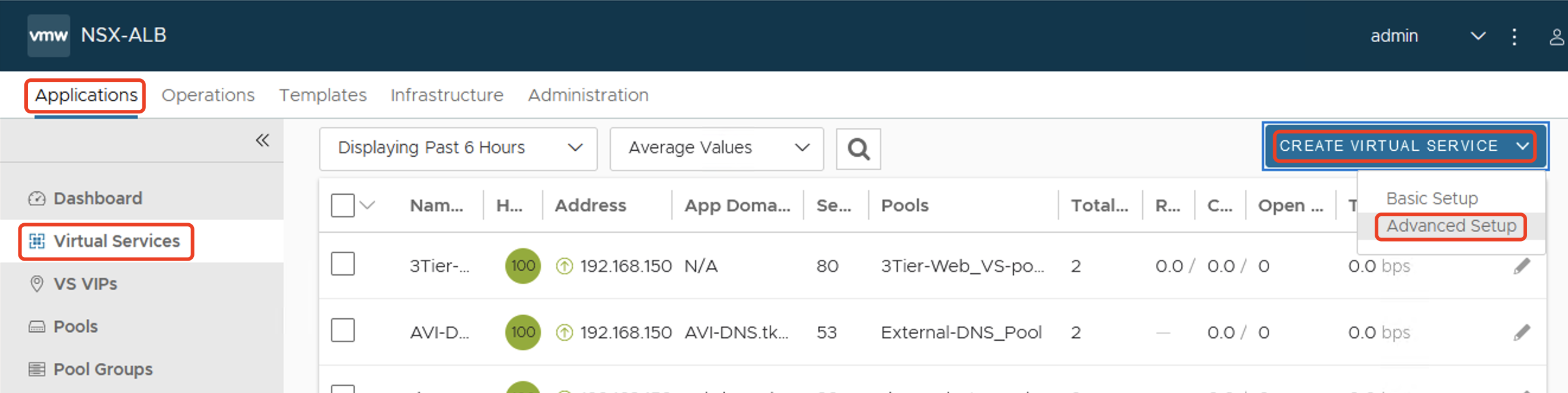The height and width of the screenshot is (393, 1568).
Task: Switch to the Templates tab
Action: tap(323, 95)
